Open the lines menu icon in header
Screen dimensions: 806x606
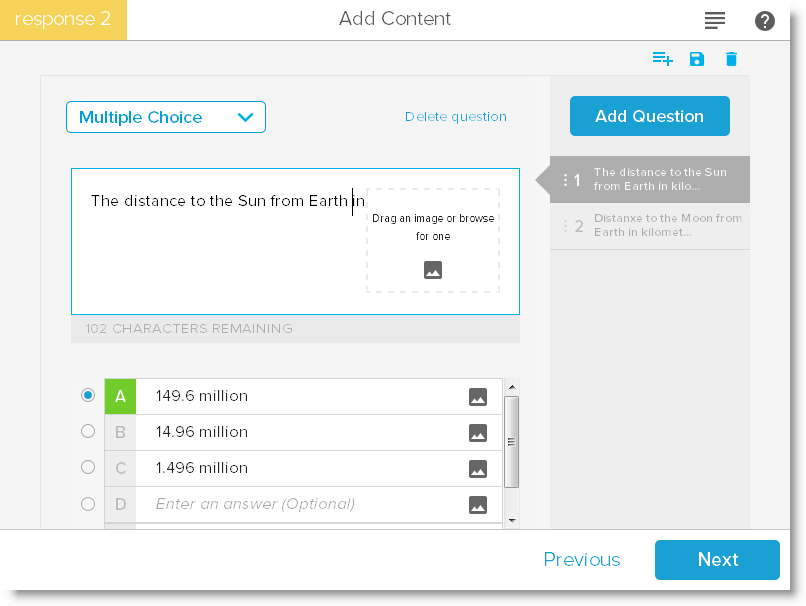coord(715,20)
